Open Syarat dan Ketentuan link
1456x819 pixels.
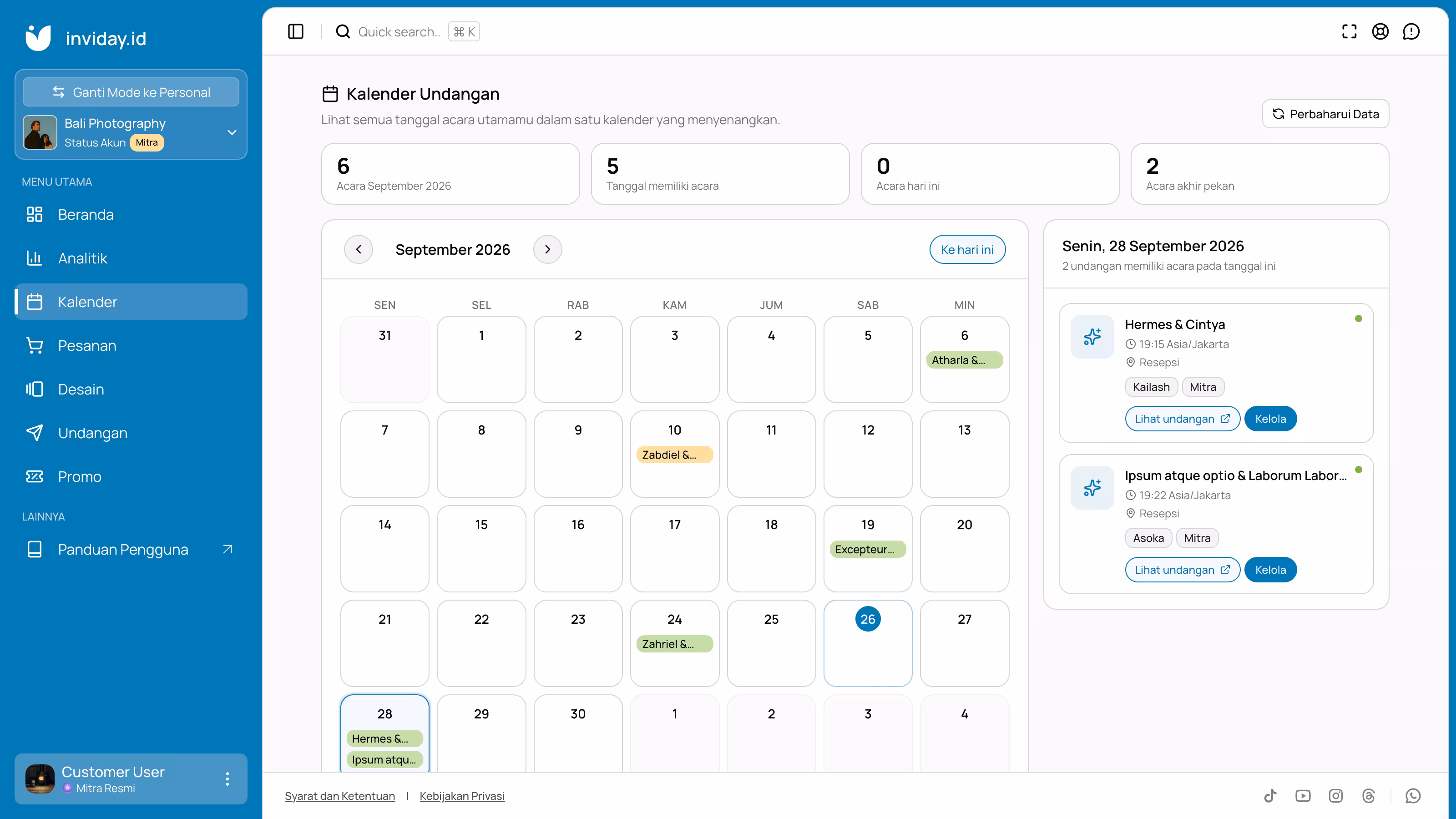(x=340, y=796)
